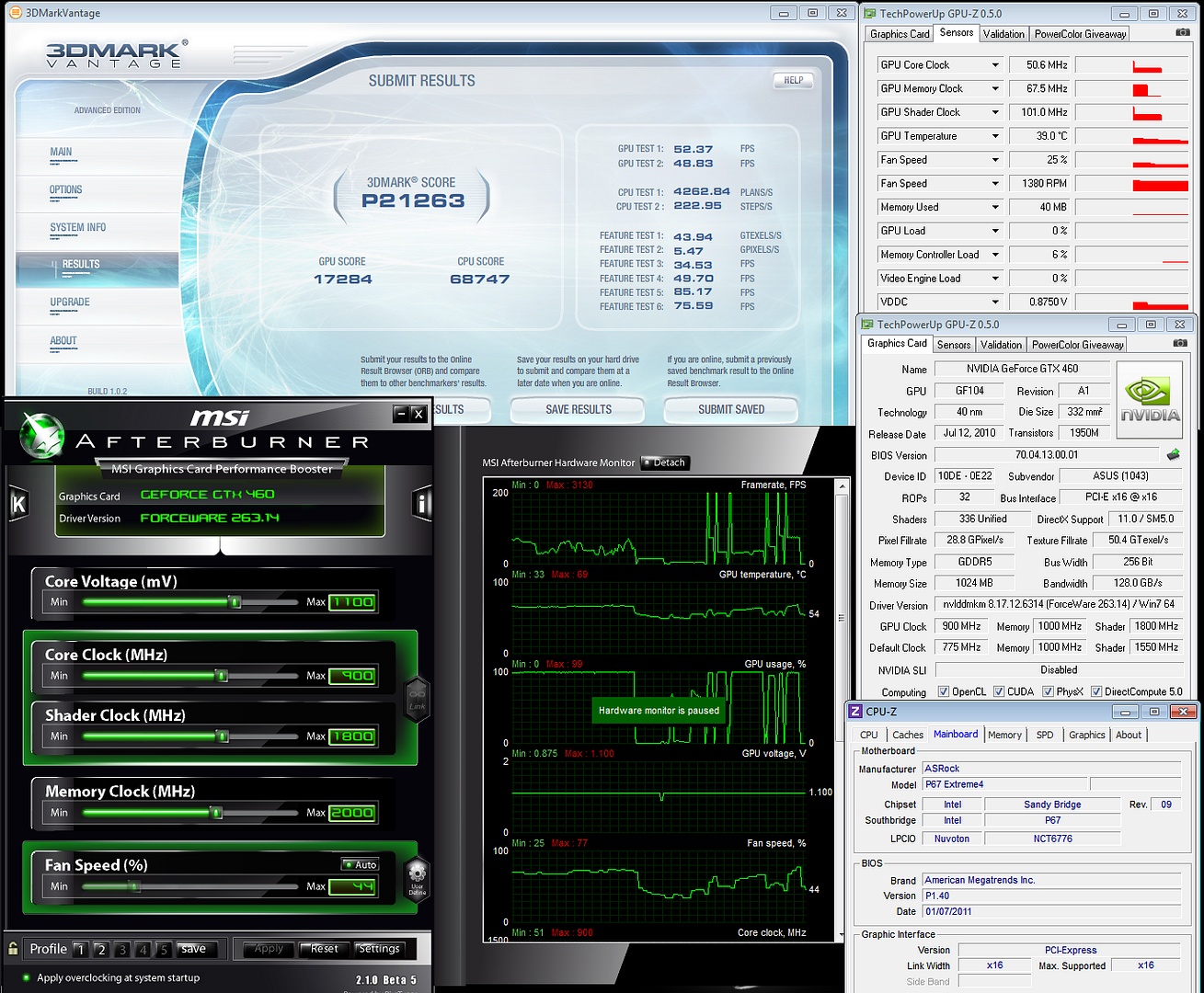
Task: Click the profile save button in Afterburner
Action: click(x=194, y=949)
